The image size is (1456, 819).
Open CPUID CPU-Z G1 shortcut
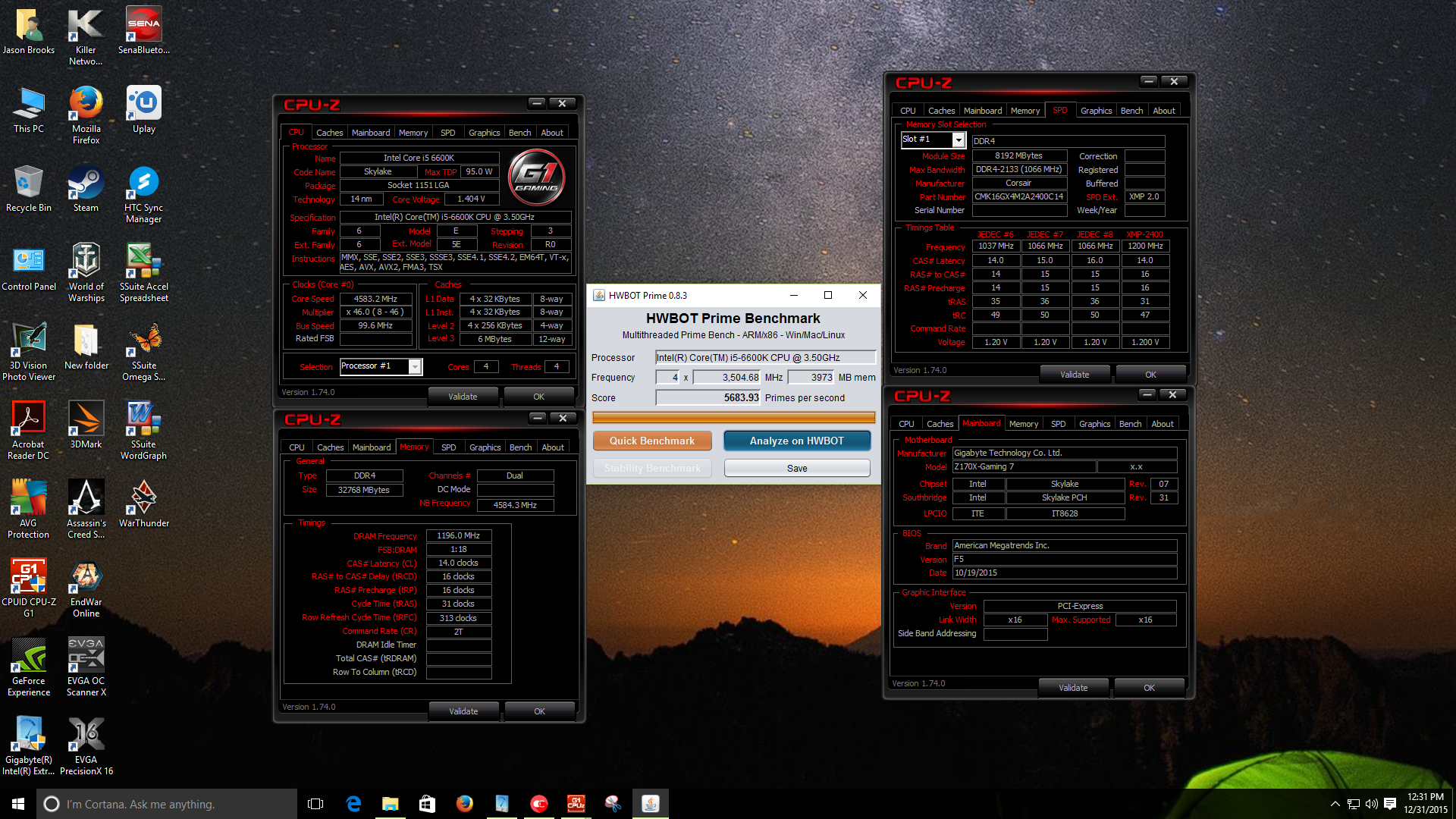[x=28, y=588]
